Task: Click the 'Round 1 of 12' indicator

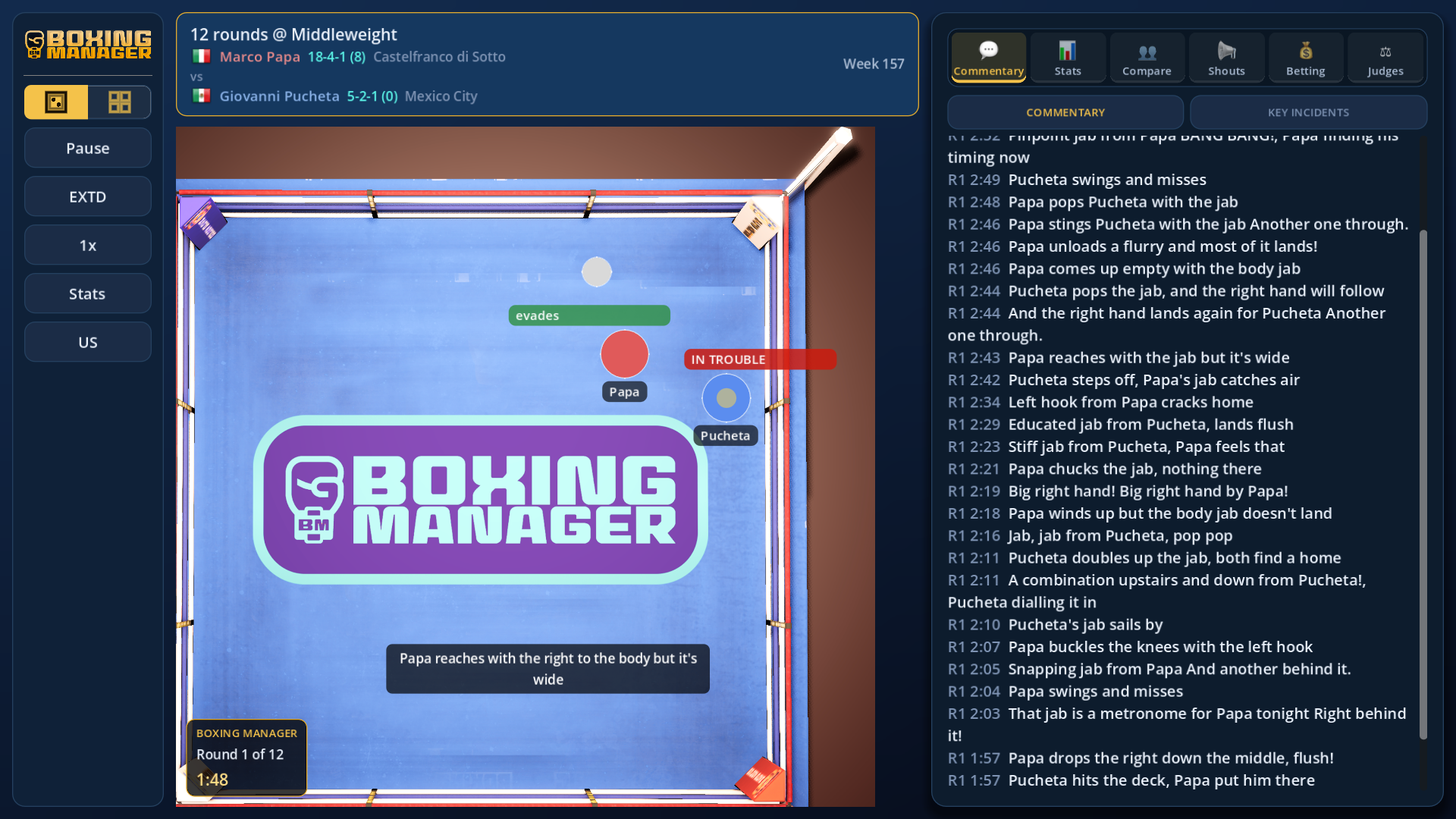Action: point(240,755)
